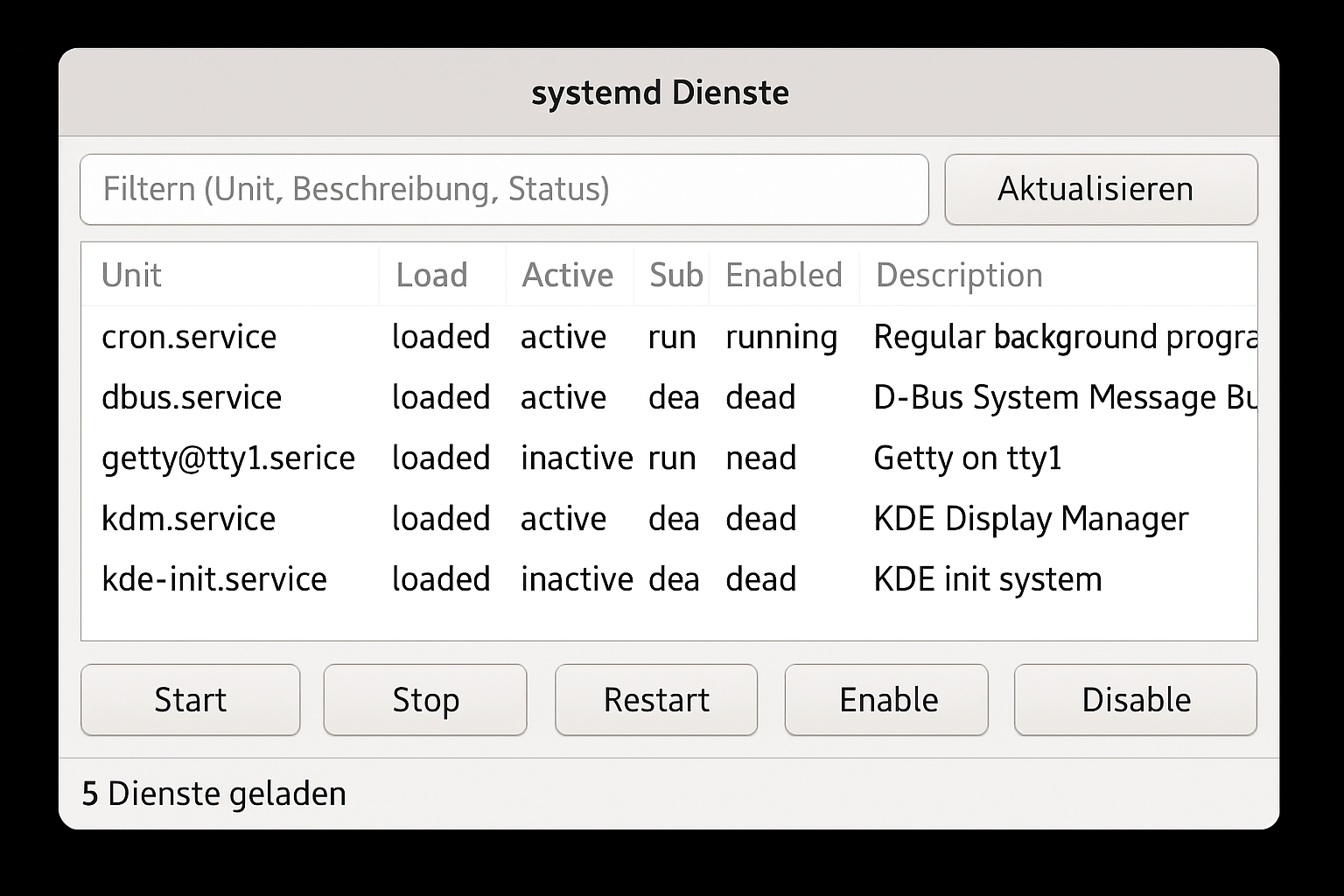Click the Load column header

pos(431,275)
